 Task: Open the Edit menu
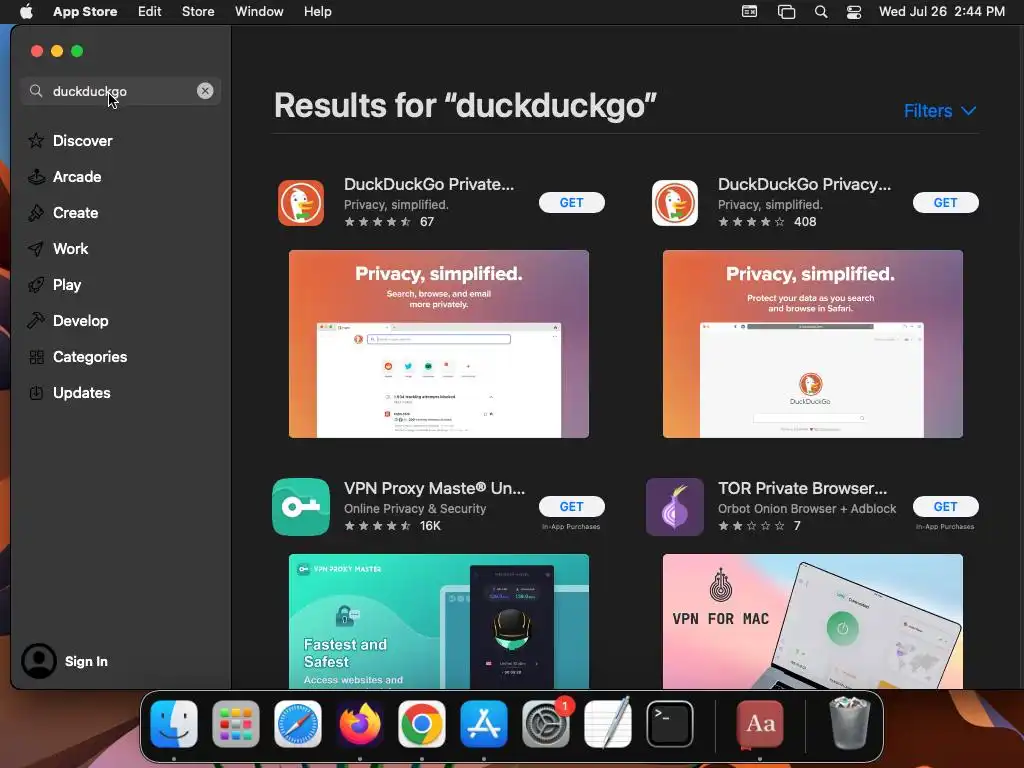click(150, 11)
